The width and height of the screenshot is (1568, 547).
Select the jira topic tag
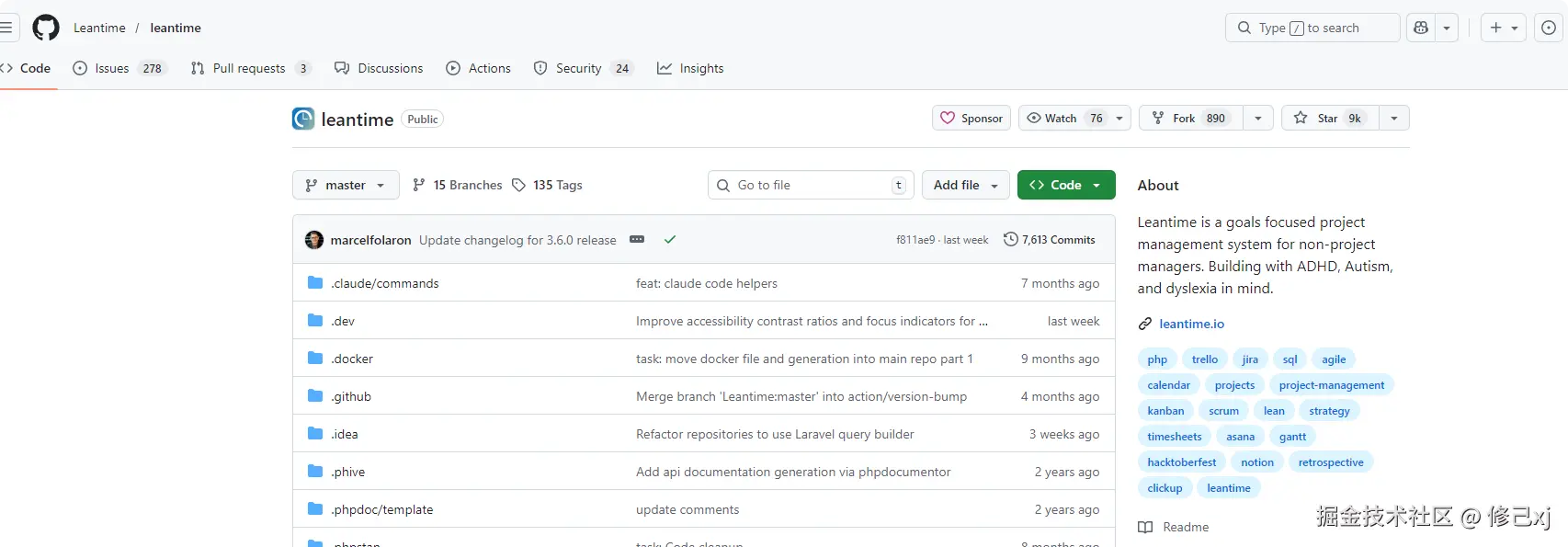pyautogui.click(x=1250, y=359)
